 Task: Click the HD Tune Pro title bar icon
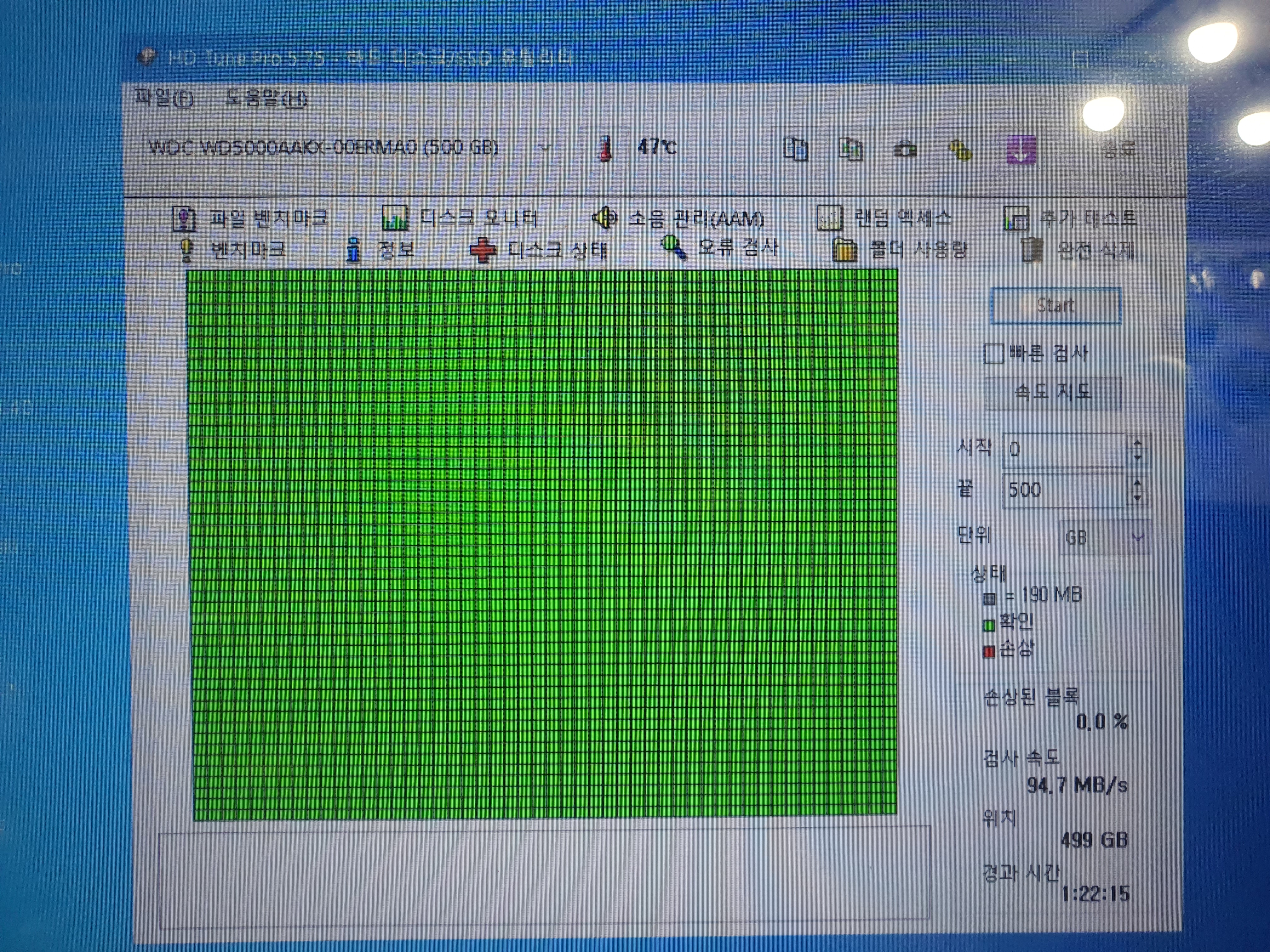pos(147,57)
